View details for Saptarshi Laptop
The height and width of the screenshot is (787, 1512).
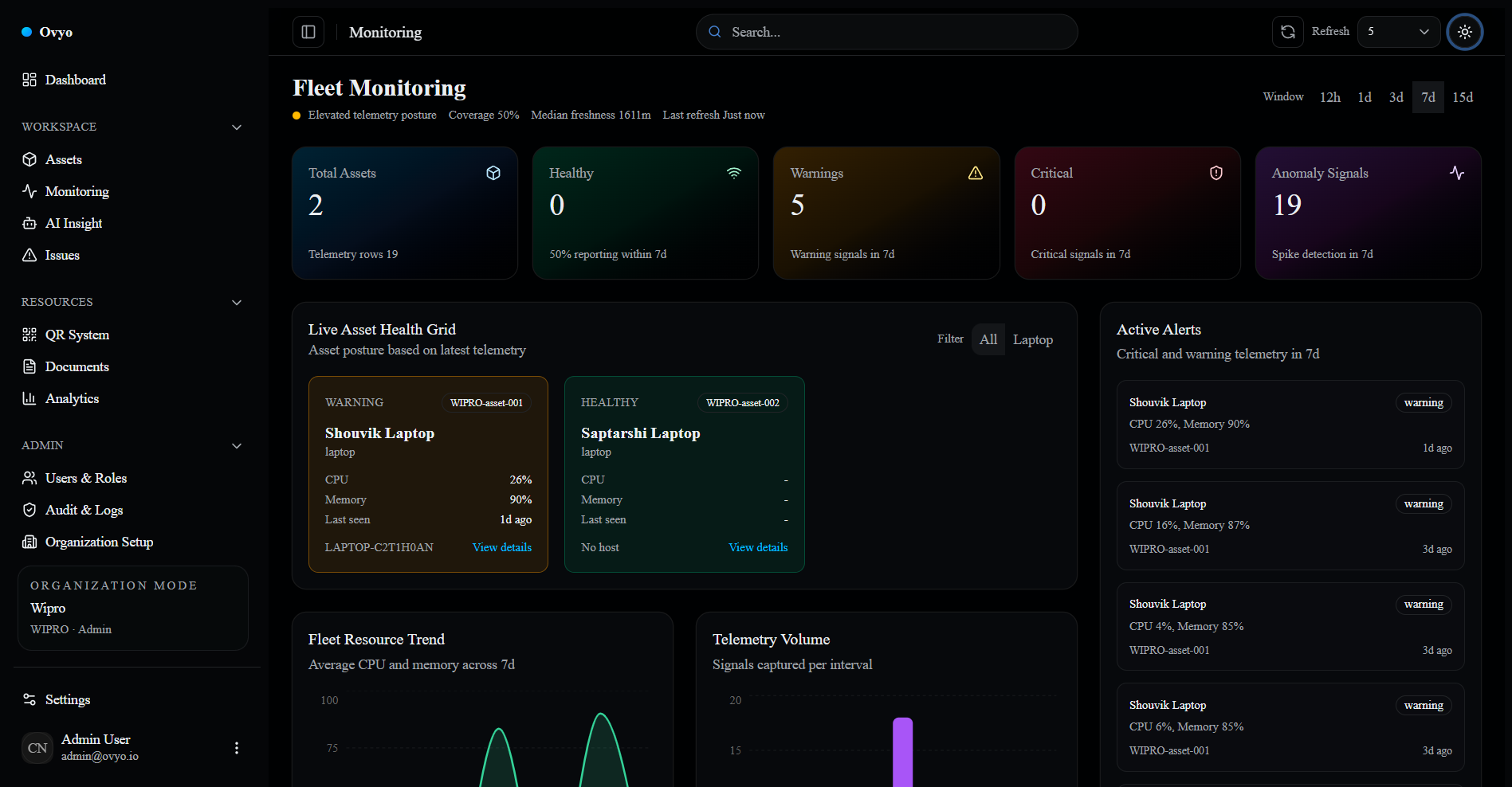point(758,547)
